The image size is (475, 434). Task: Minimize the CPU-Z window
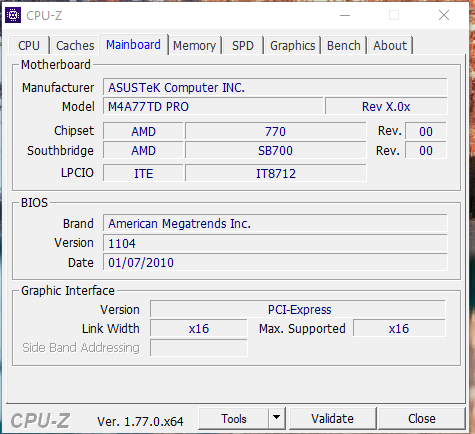[x=345, y=15]
